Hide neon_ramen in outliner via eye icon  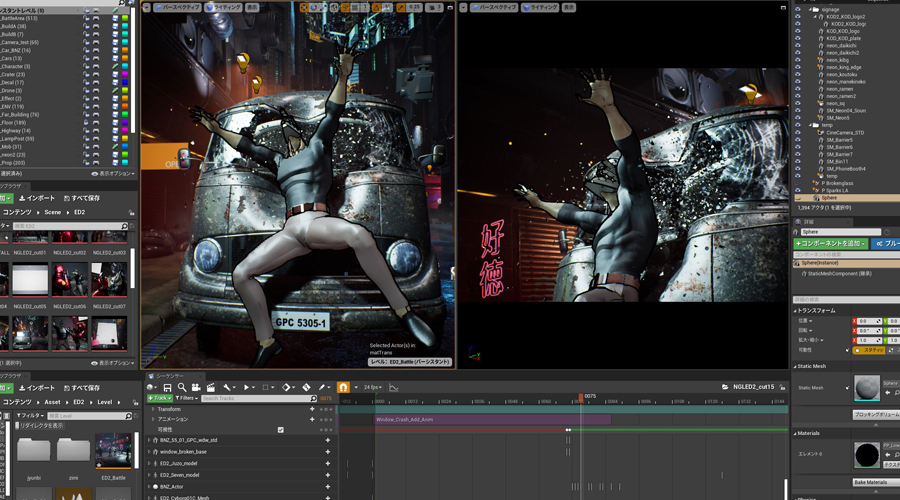pyautogui.click(x=798, y=89)
